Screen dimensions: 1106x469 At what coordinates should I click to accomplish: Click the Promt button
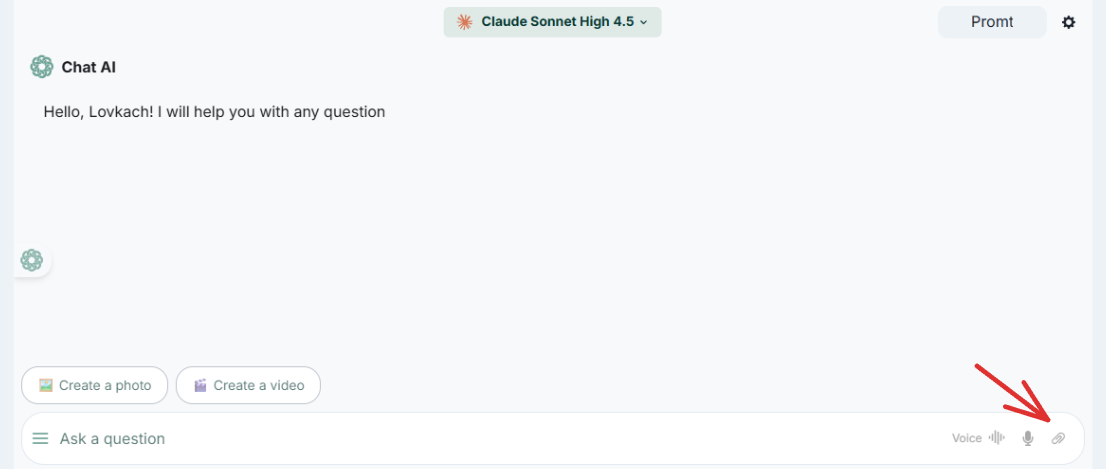point(991,22)
